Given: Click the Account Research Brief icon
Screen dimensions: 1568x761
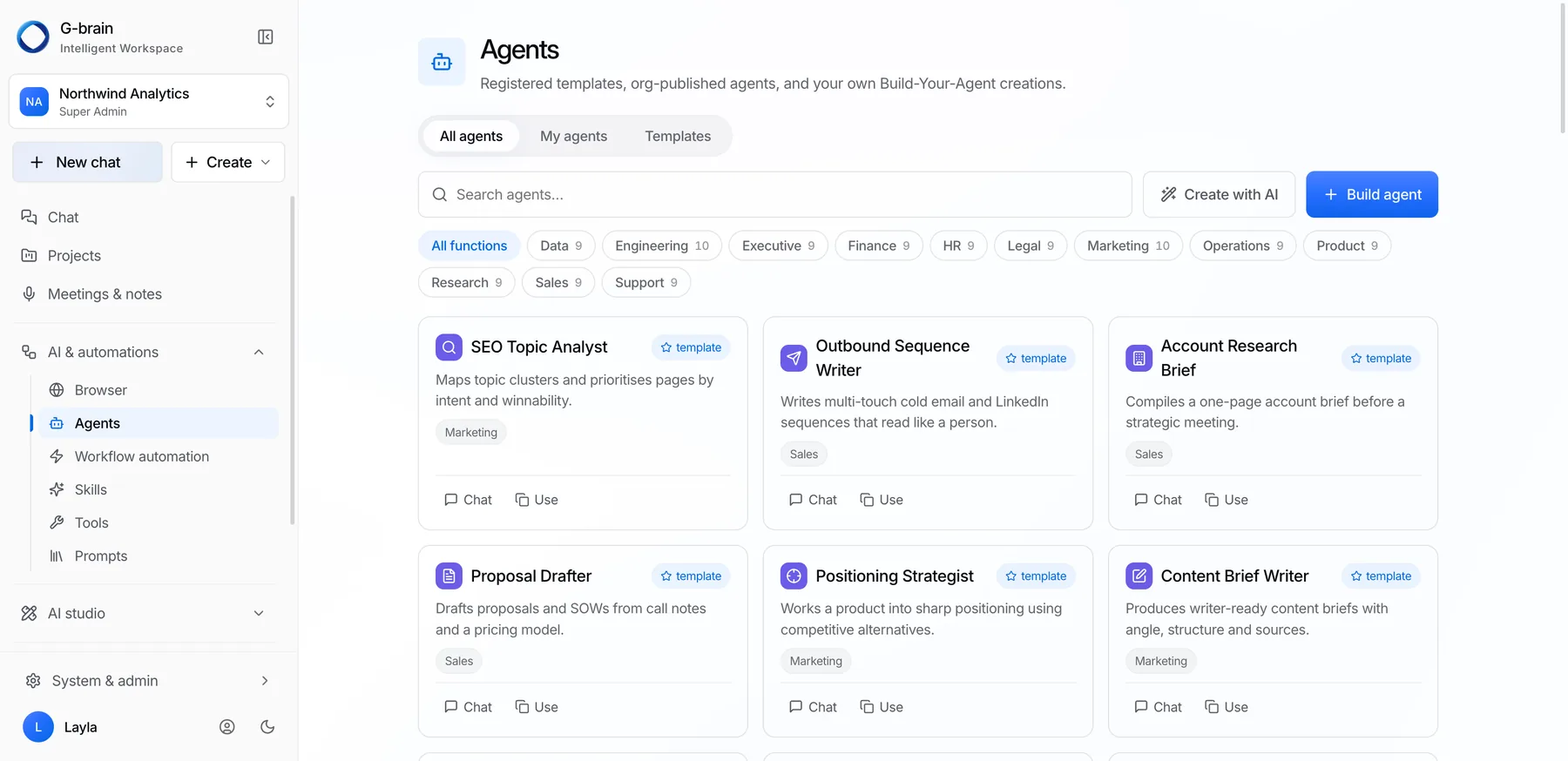Looking at the screenshot, I should [x=1139, y=358].
